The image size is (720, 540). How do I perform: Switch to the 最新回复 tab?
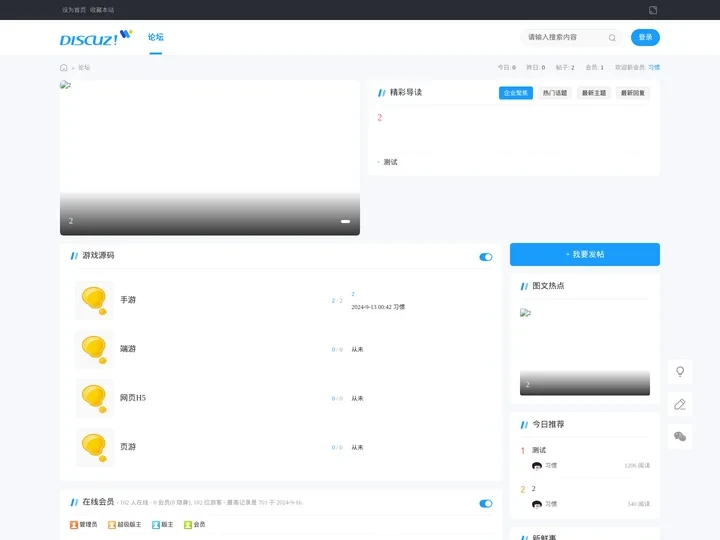pyautogui.click(x=633, y=93)
